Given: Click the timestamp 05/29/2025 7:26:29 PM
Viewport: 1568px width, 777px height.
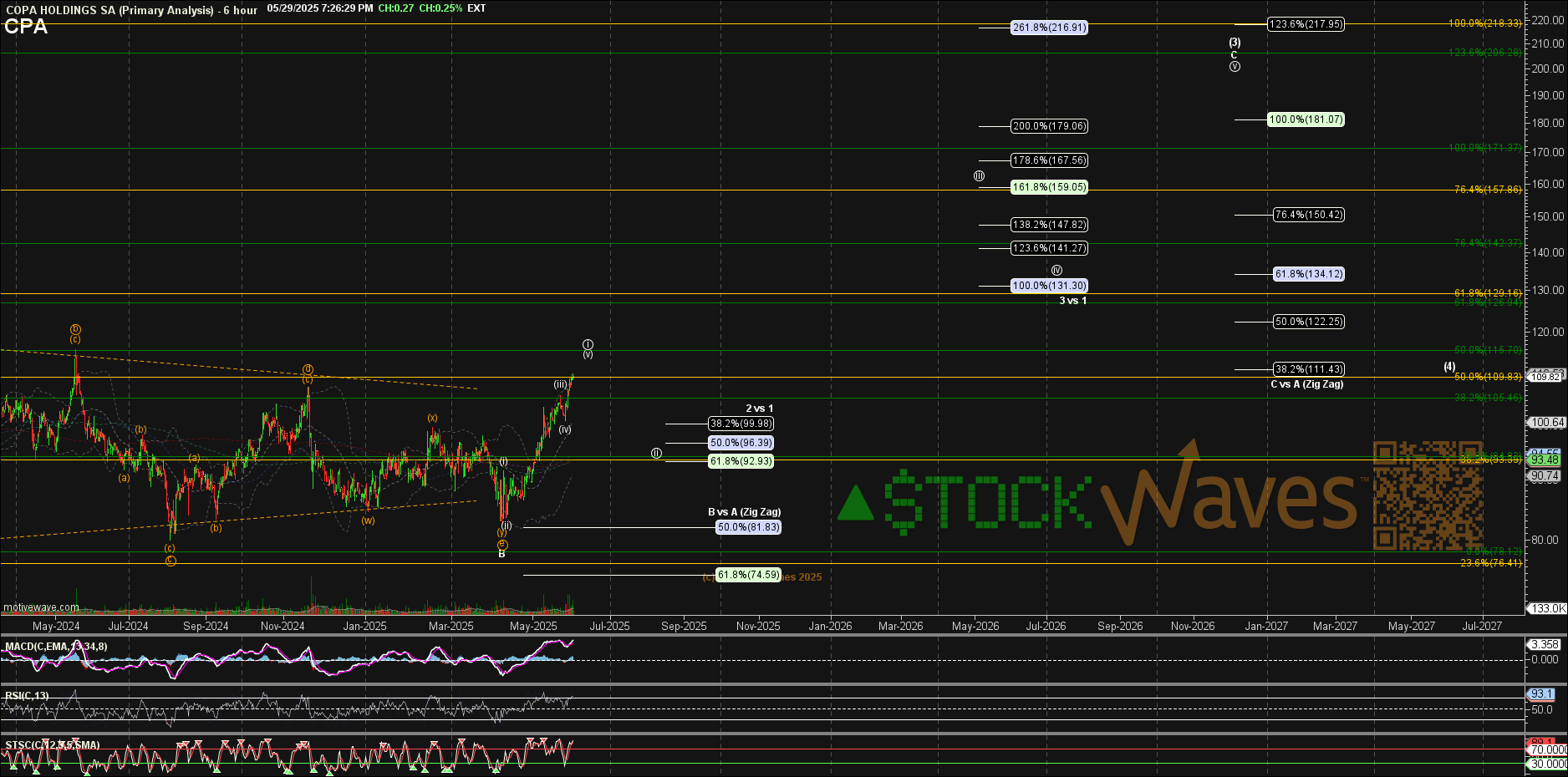Looking at the screenshot, I should tap(320, 8).
